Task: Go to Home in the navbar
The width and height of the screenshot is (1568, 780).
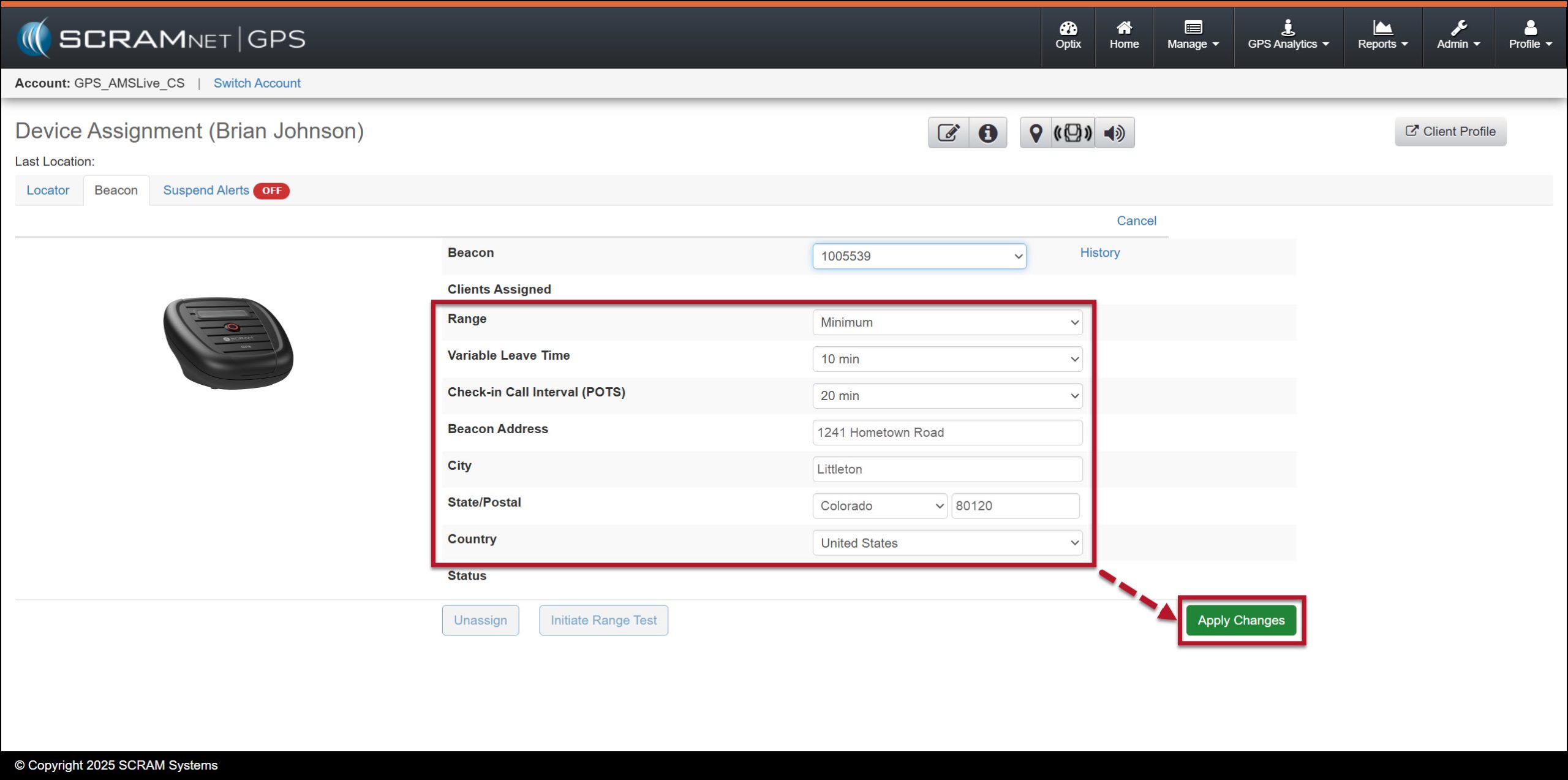Action: 1124,36
